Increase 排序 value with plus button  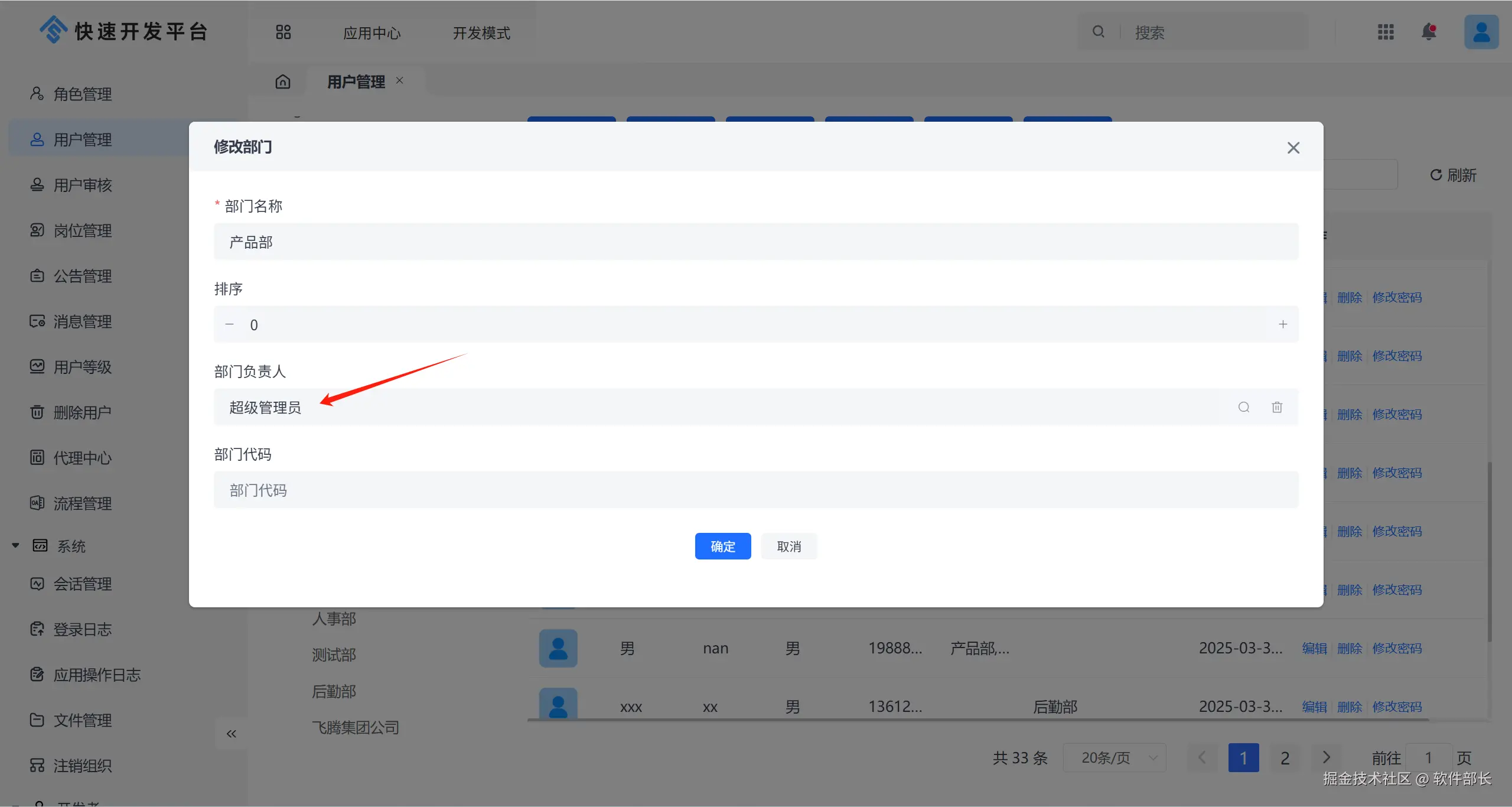coord(1283,324)
